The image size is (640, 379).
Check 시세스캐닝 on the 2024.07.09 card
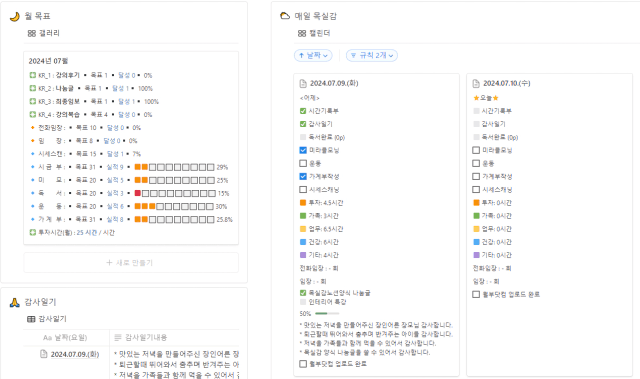click(x=303, y=189)
